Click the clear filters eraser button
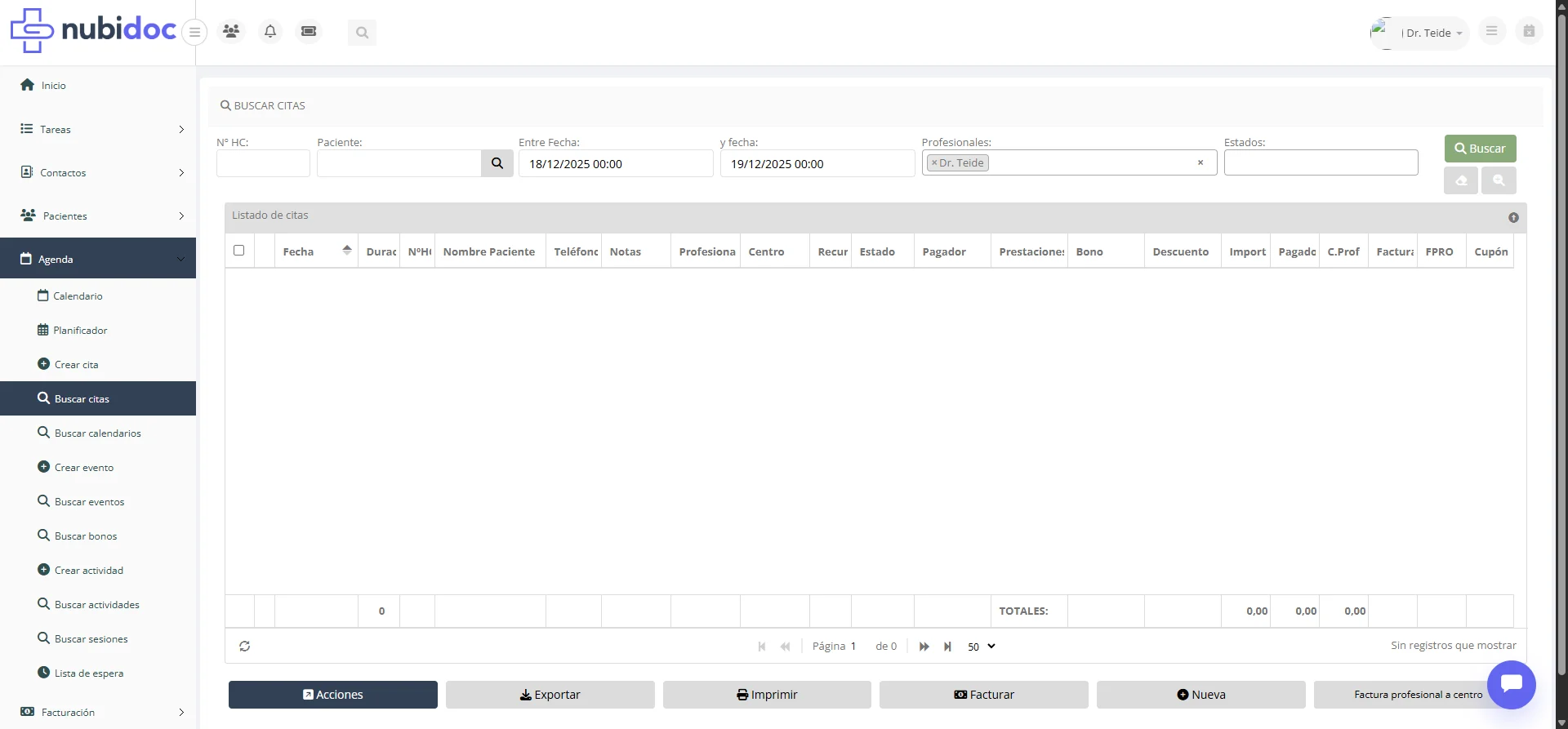 [x=1461, y=180]
